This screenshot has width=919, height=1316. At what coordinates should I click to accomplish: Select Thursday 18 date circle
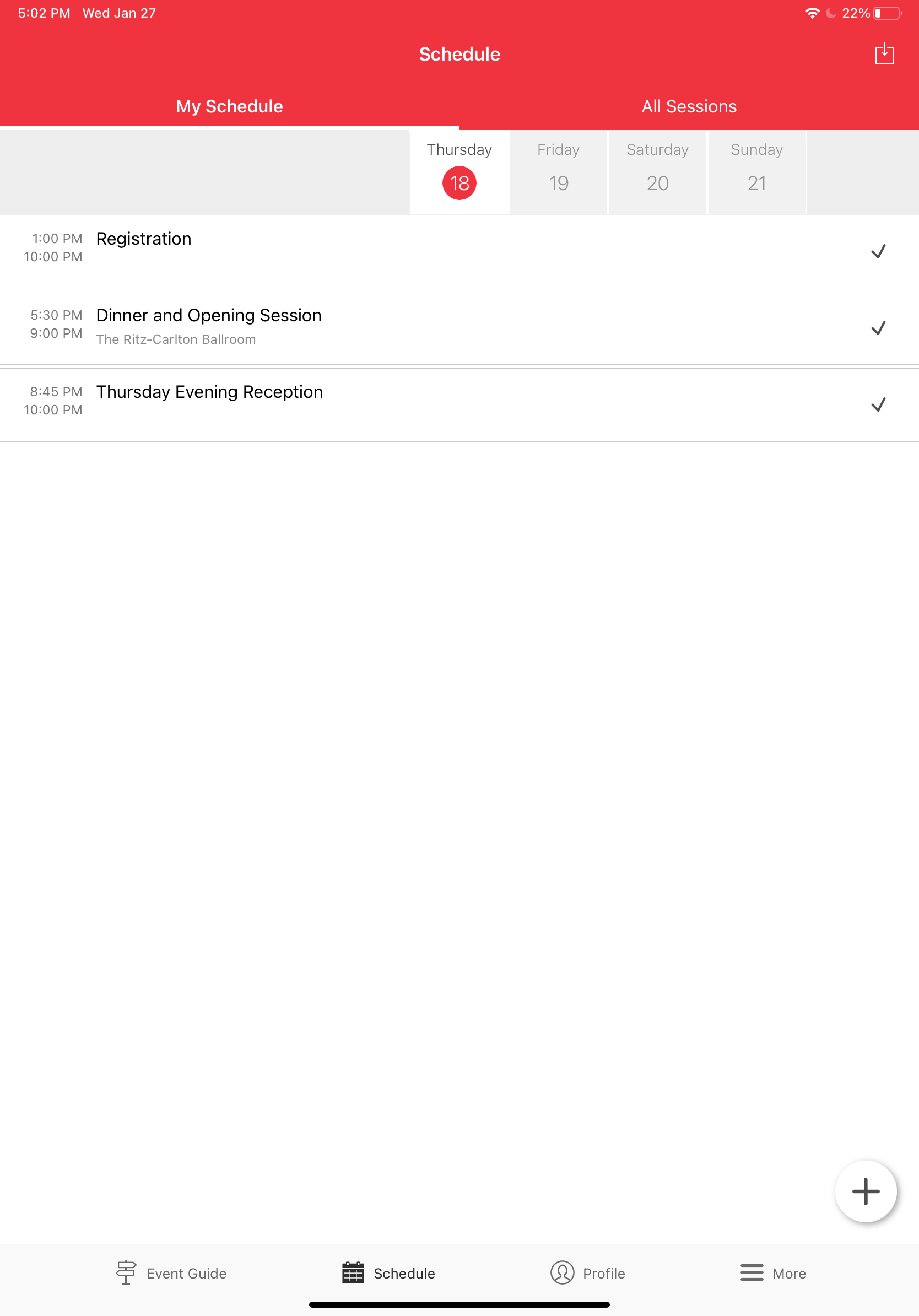[459, 184]
